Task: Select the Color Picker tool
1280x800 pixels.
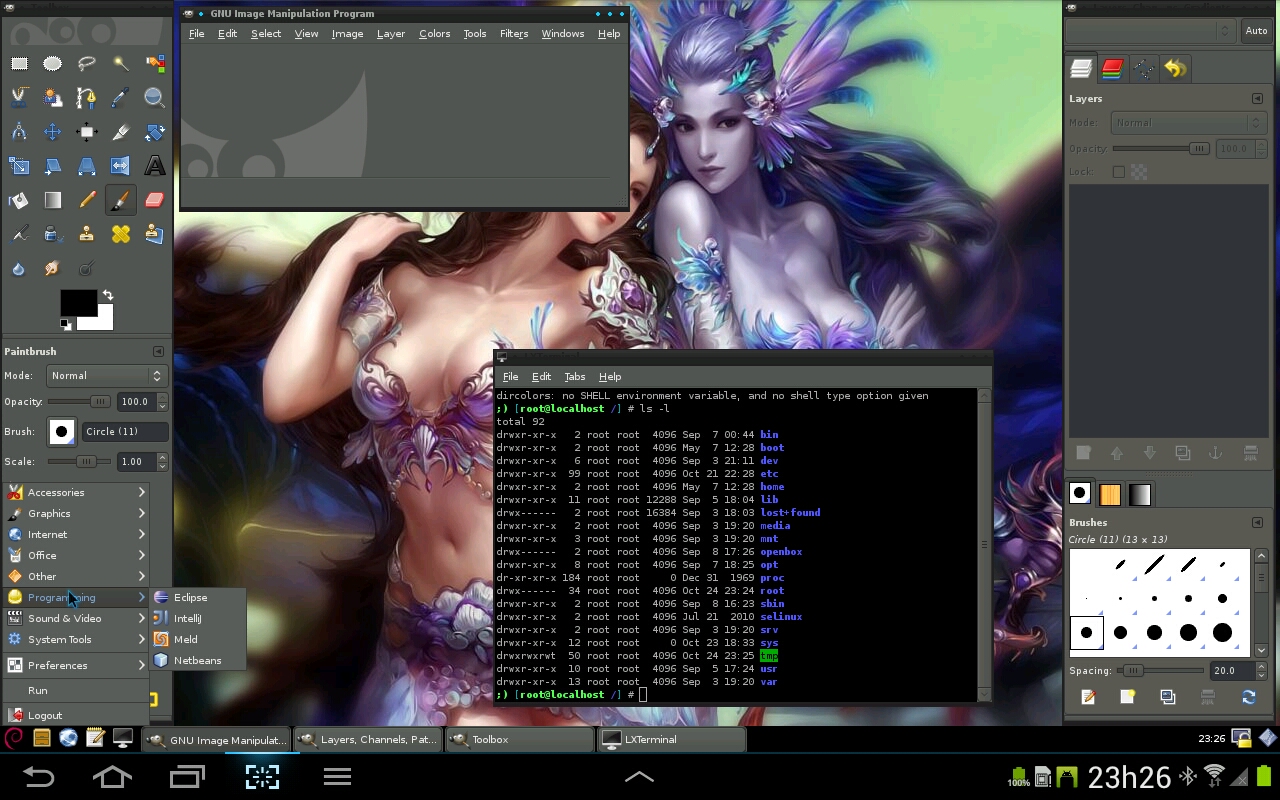Action: (120, 97)
